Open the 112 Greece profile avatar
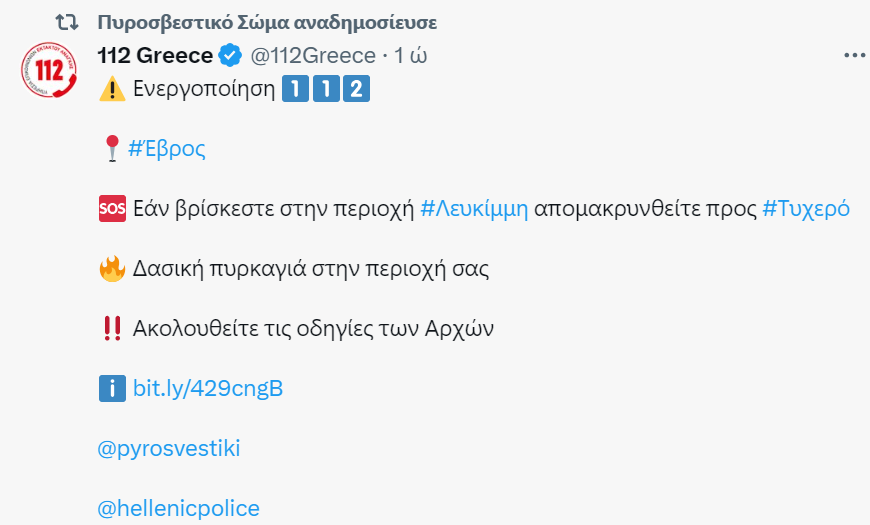This screenshot has height=525, width=870. 46,73
